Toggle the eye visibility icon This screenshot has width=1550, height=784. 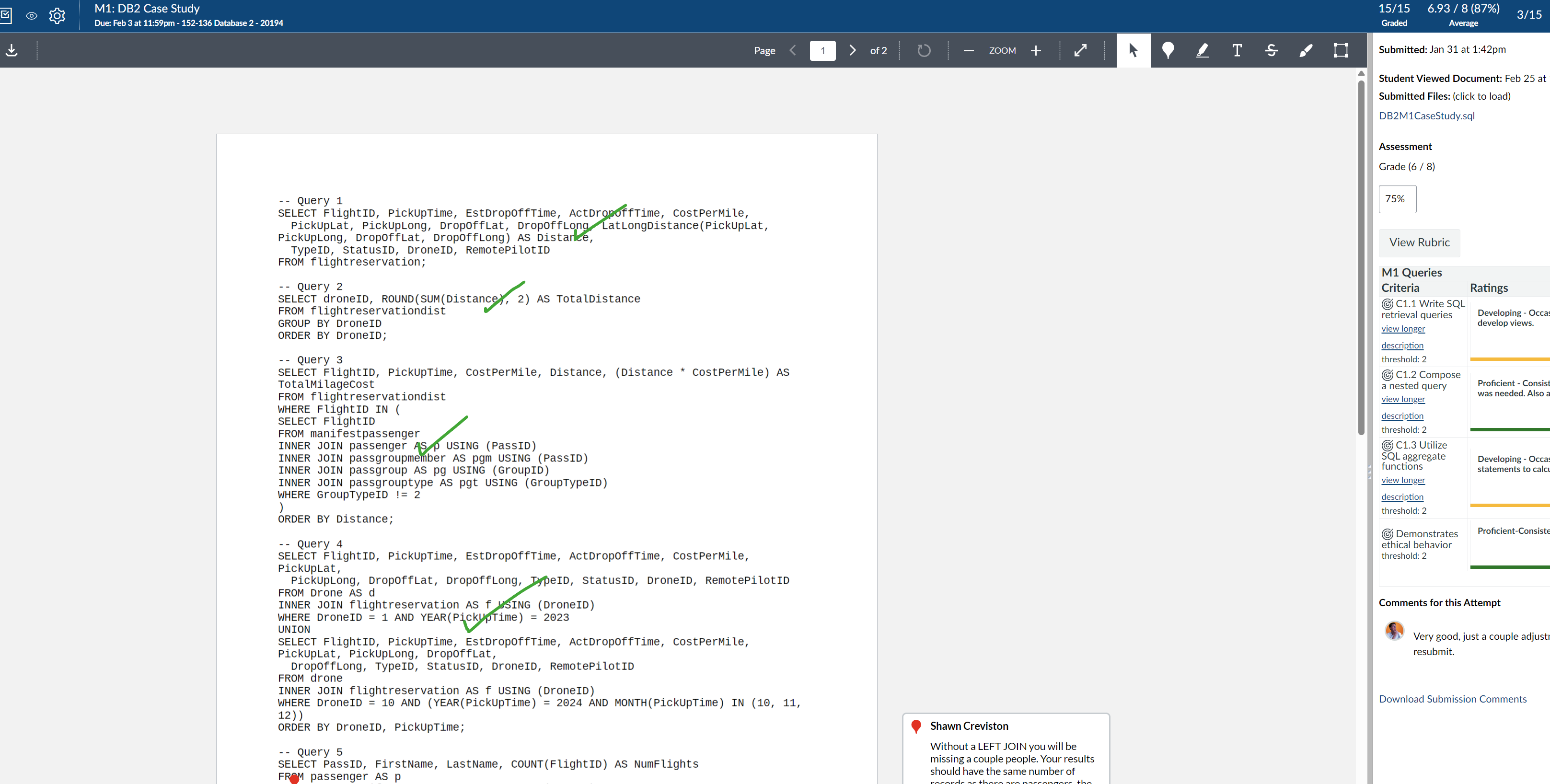coord(31,16)
